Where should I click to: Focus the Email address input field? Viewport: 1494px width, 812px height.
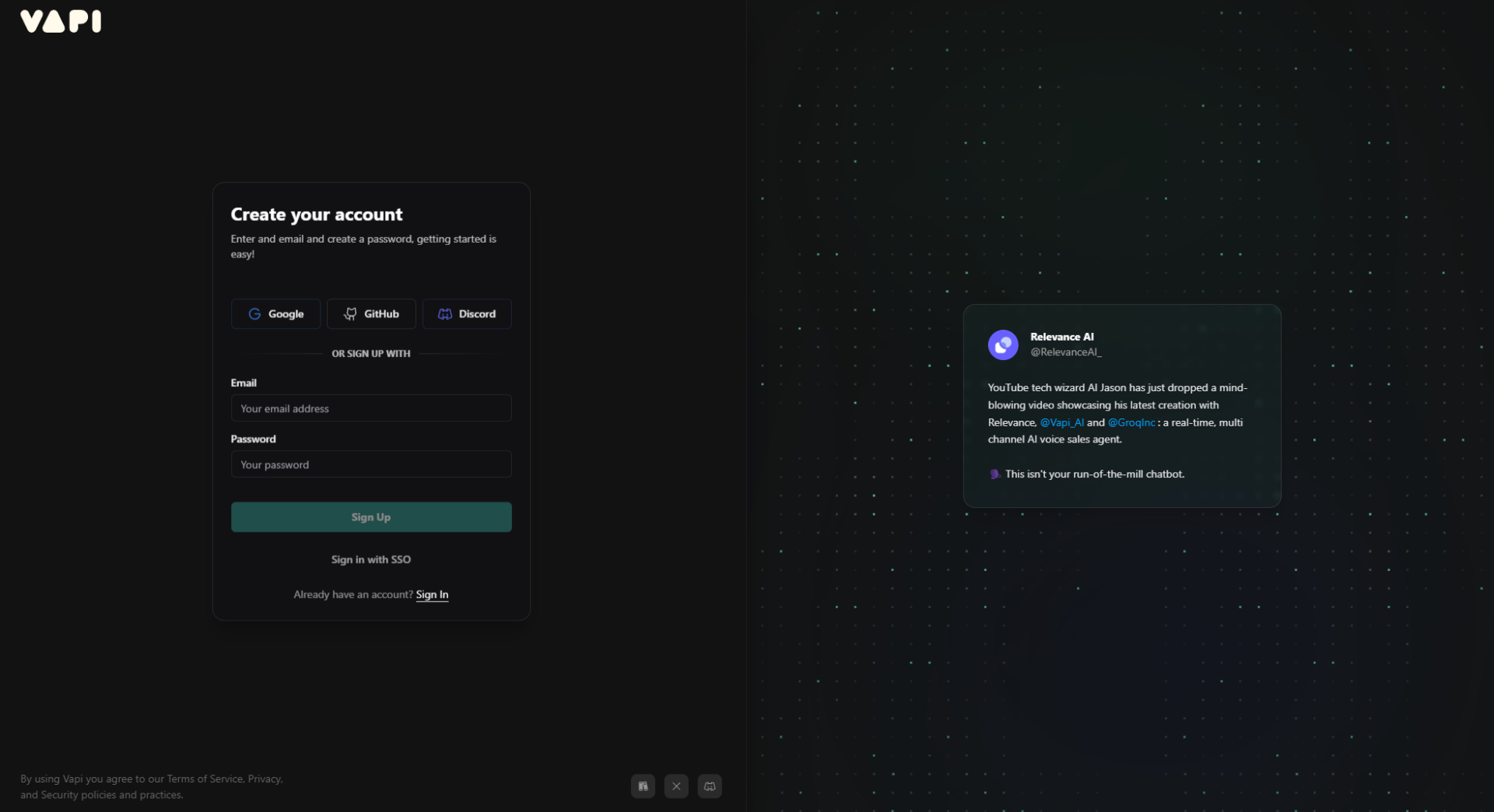click(371, 408)
